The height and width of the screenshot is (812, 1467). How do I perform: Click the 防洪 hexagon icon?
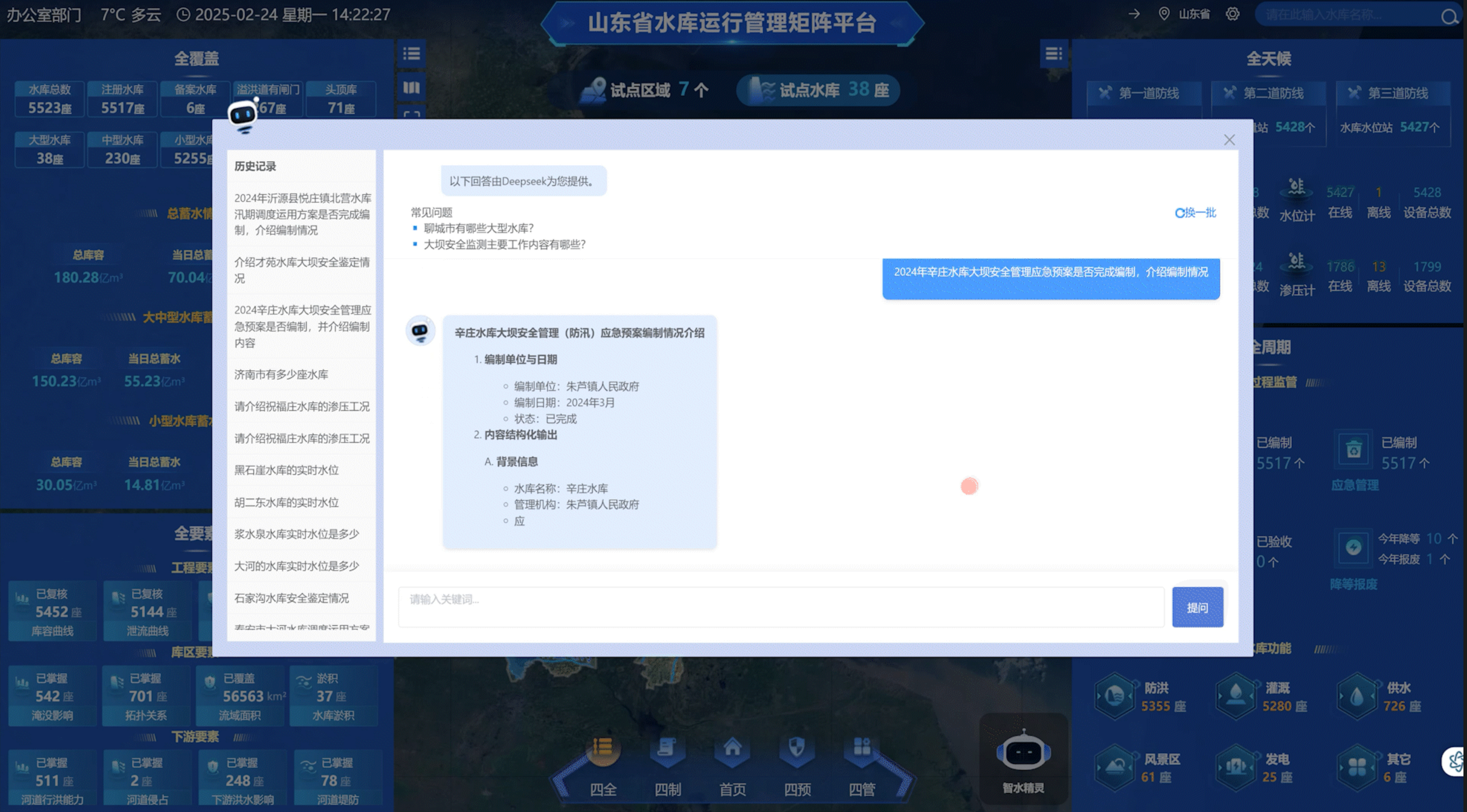pos(1114,696)
